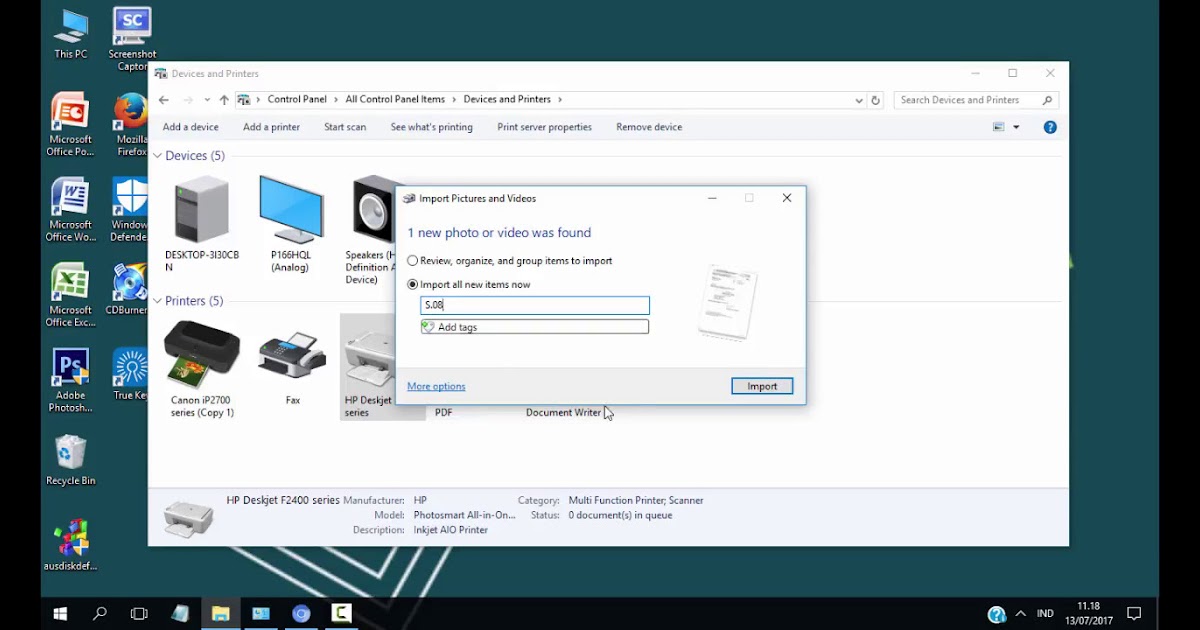The width and height of the screenshot is (1200, 630).
Task: Click the Add tags field
Action: [535, 327]
